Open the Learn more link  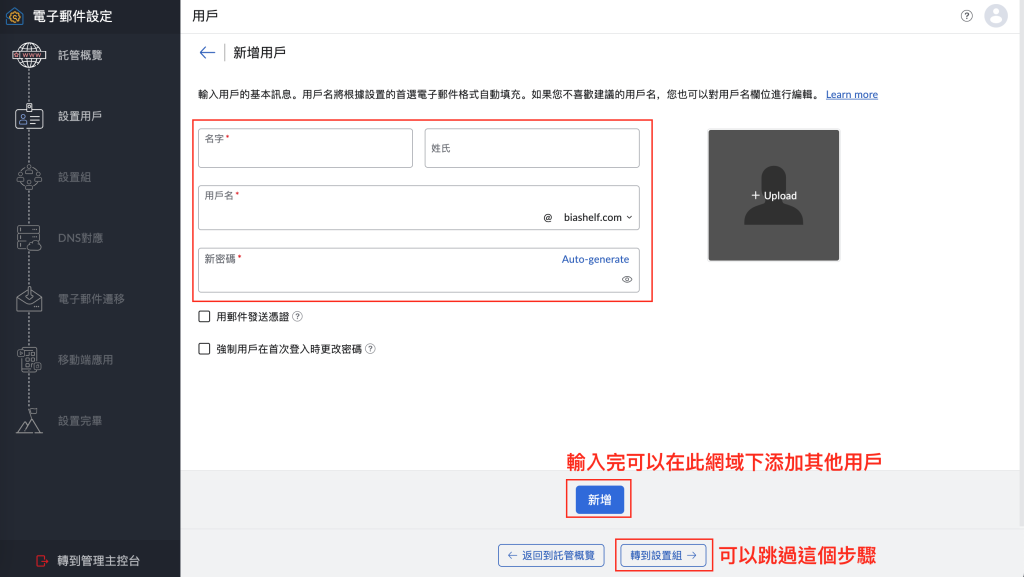852,95
